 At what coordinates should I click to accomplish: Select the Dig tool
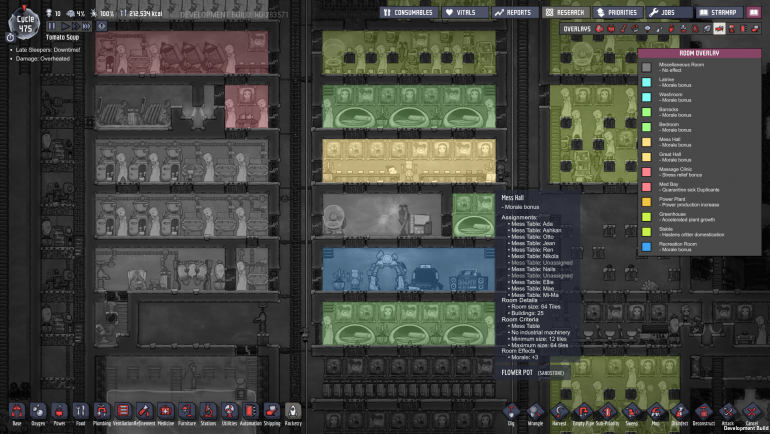(x=511, y=412)
